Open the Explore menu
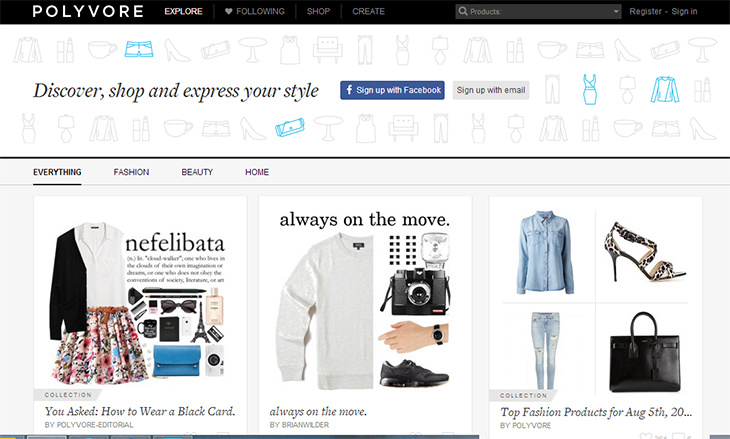This screenshot has width=730, height=439. coord(183,11)
